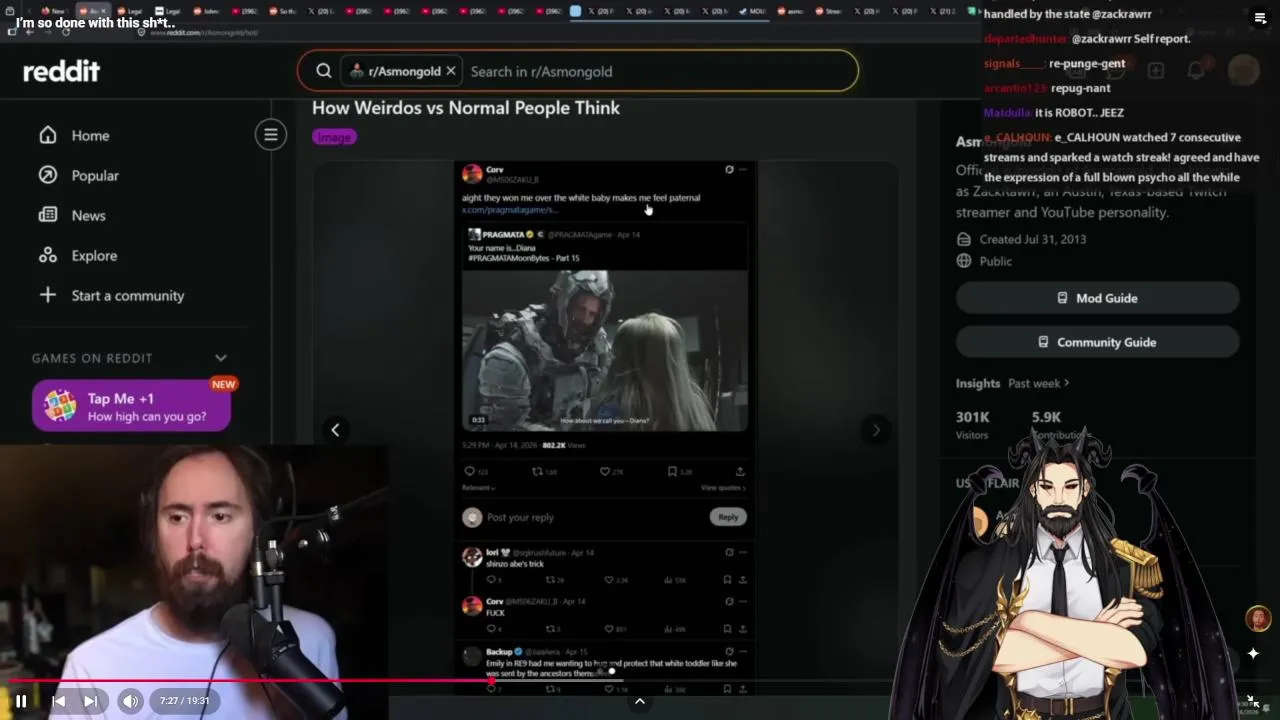This screenshot has width=1280, height=720.
Task: Like lori's reply shinzo abe's trick
Action: 608,580
